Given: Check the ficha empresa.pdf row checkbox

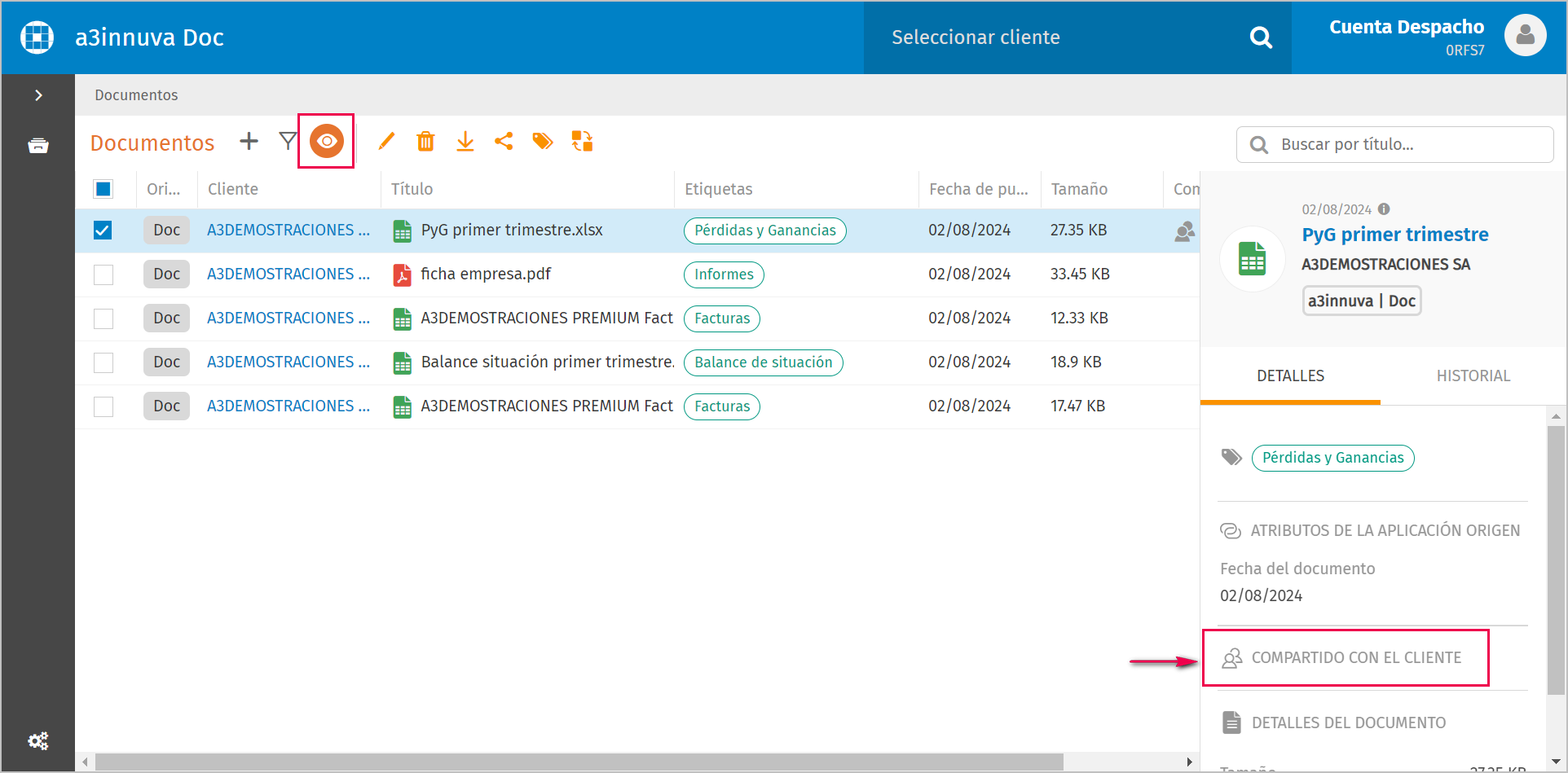Looking at the screenshot, I should 103,275.
